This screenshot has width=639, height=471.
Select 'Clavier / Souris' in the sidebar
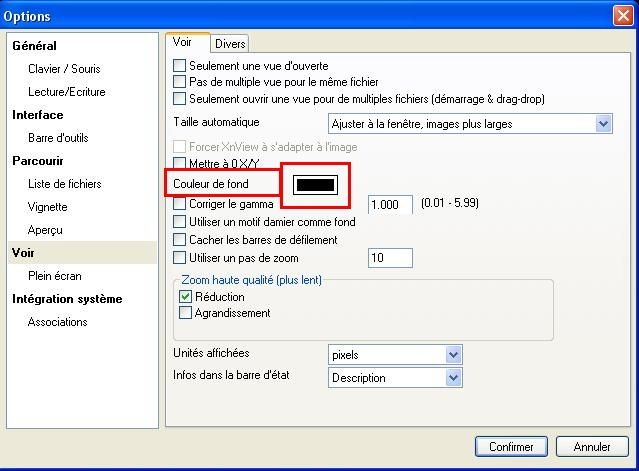pos(64,69)
